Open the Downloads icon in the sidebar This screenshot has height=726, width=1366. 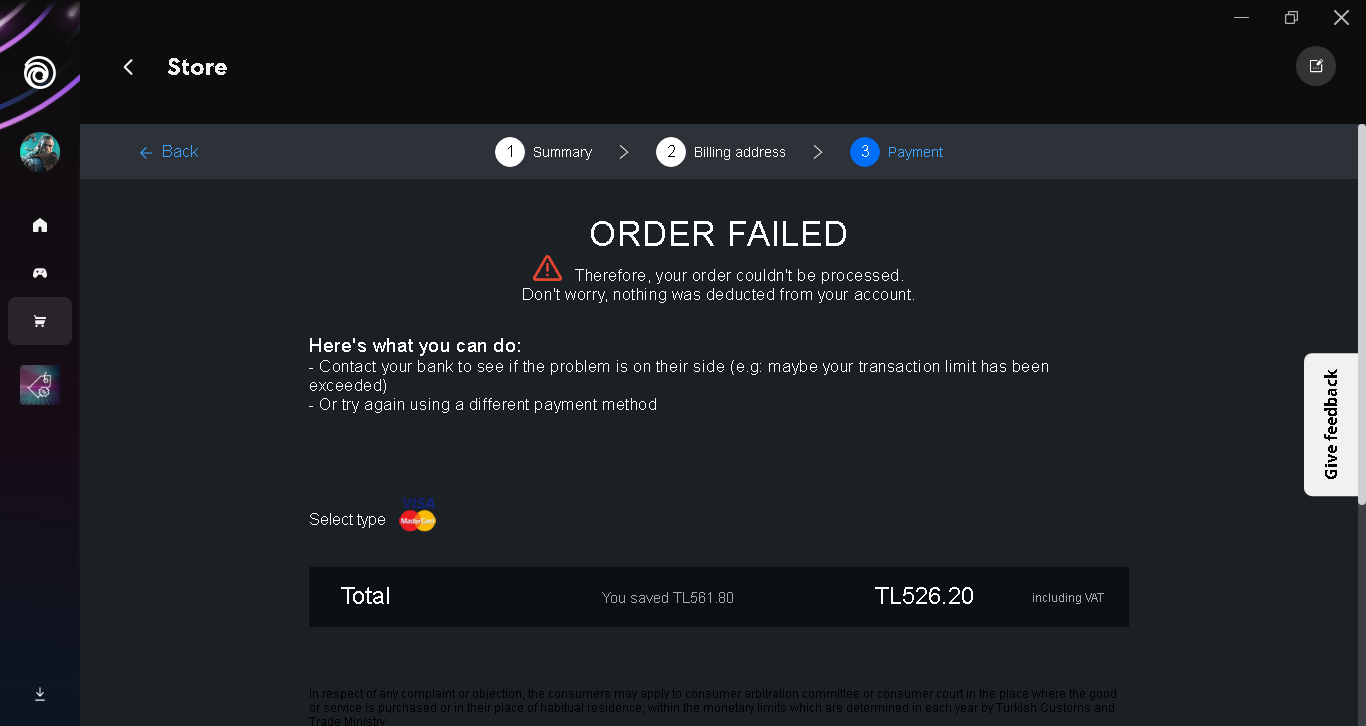(x=40, y=694)
